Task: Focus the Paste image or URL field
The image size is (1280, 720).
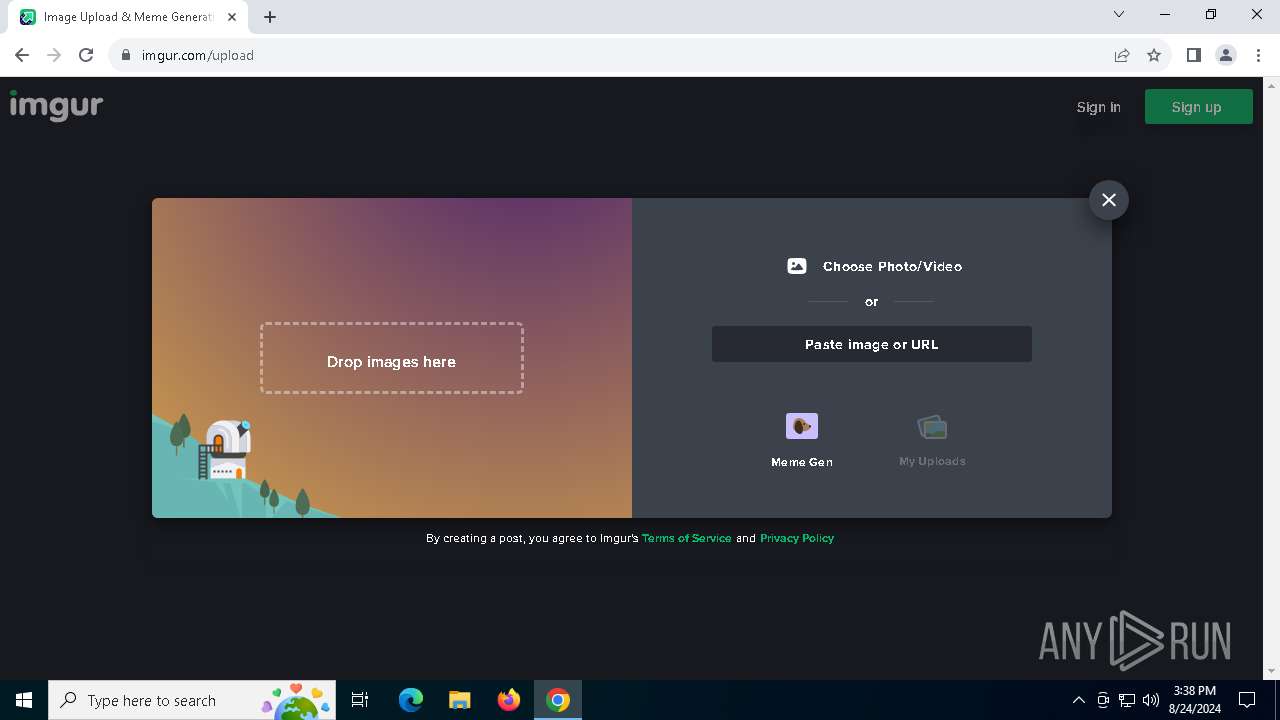Action: tap(872, 344)
